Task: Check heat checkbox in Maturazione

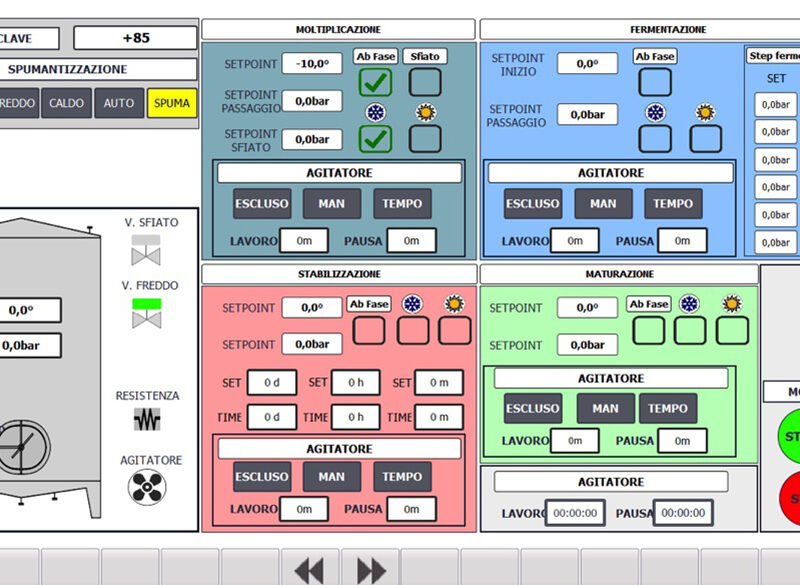Action: tap(732, 330)
